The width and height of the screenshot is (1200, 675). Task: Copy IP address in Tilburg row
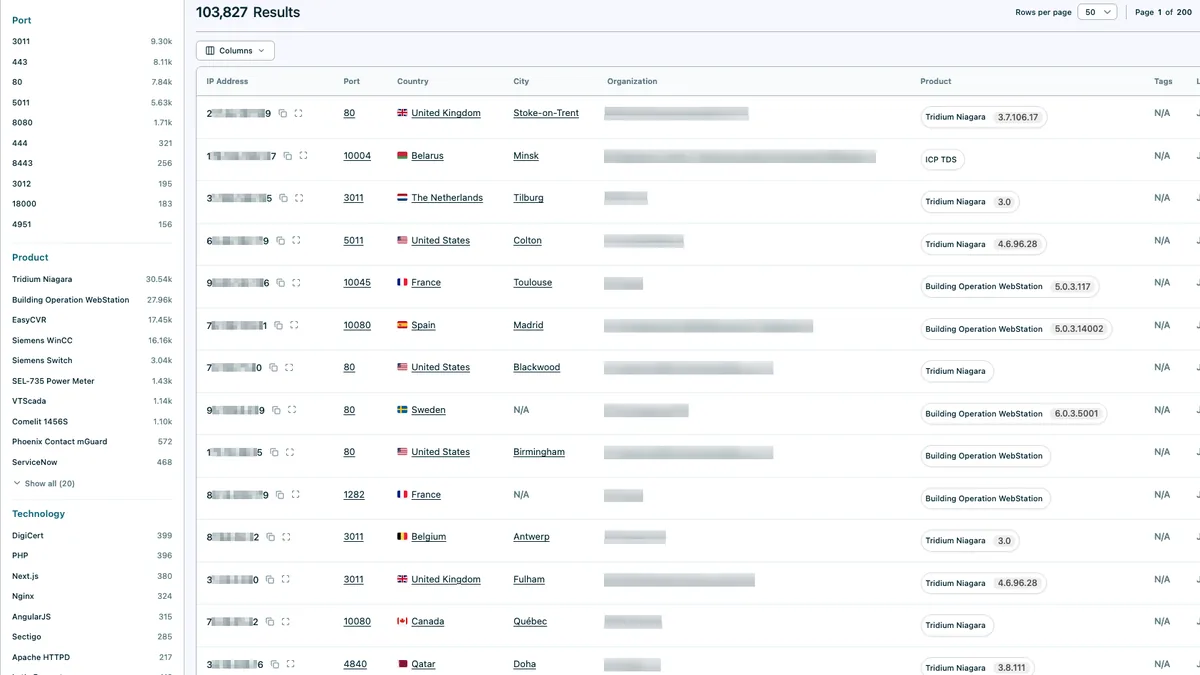pyautogui.click(x=284, y=198)
